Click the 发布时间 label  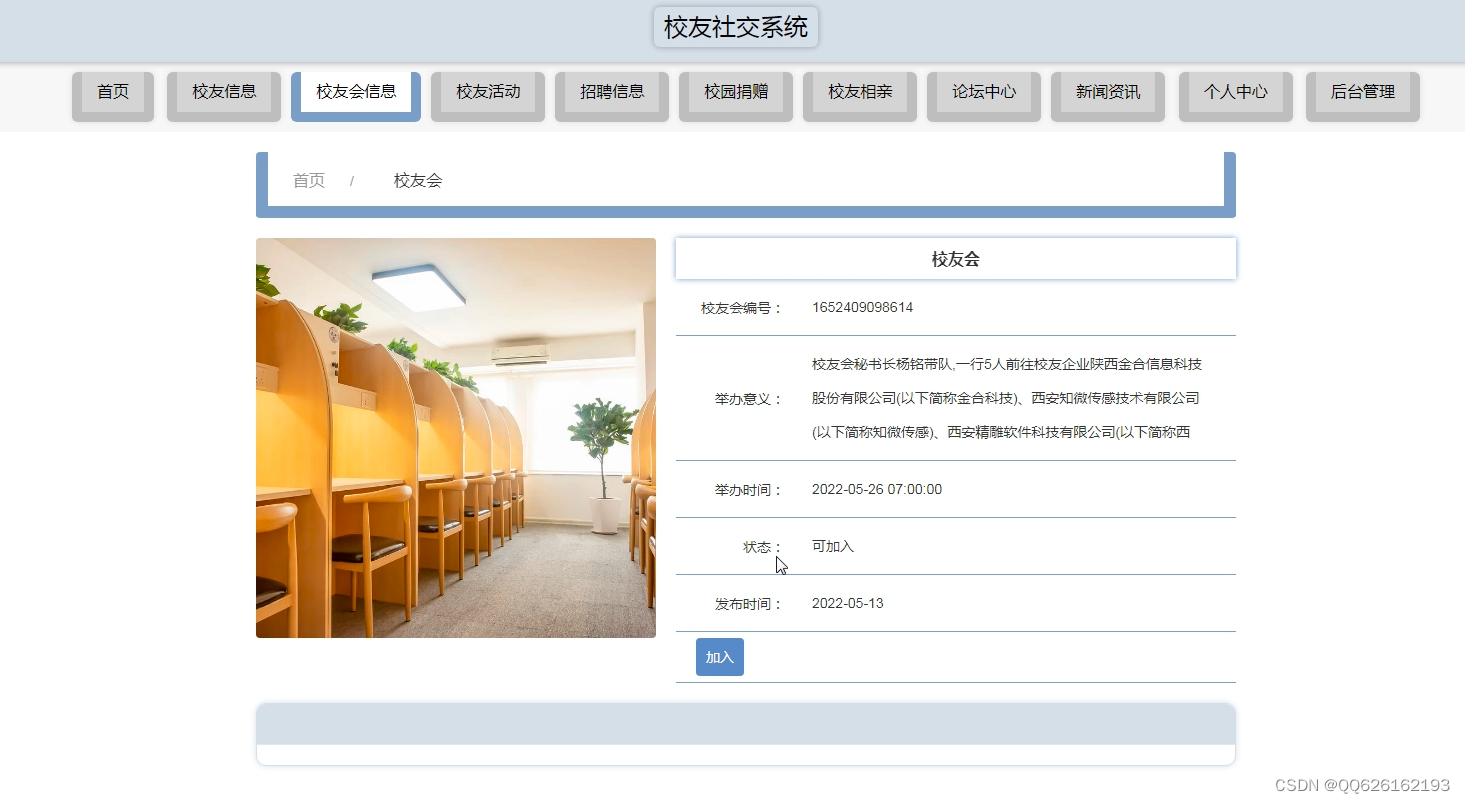point(749,604)
